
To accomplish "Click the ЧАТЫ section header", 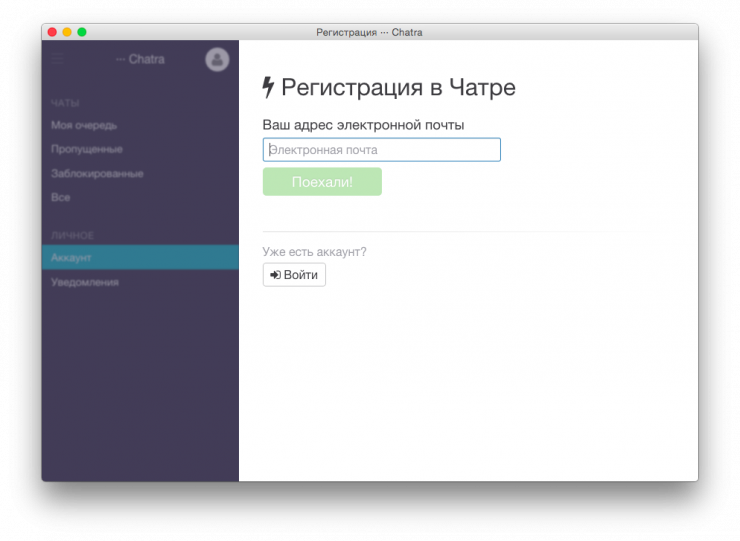I will click(x=65, y=103).
